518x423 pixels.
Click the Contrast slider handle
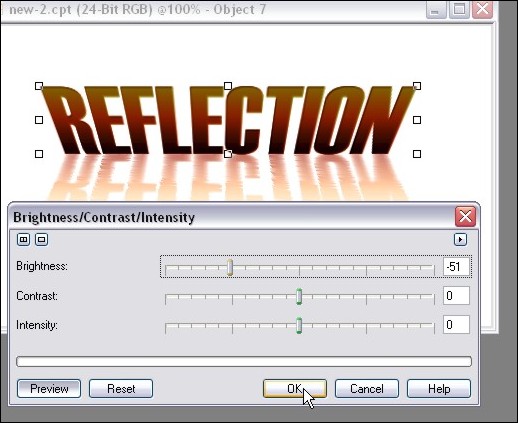[299, 296]
